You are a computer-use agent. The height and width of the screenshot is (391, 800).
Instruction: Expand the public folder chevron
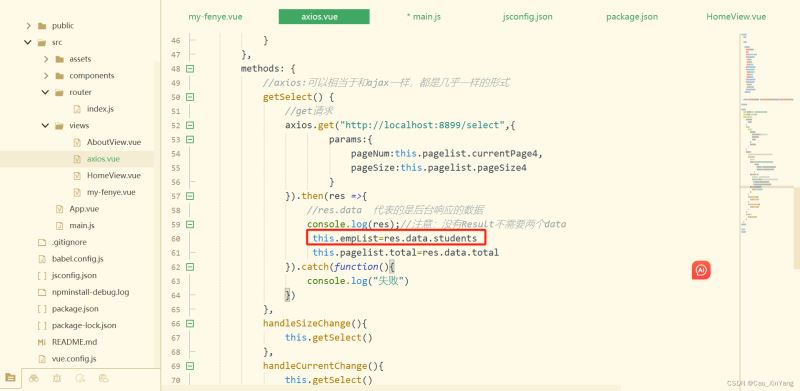pyautogui.click(x=28, y=26)
